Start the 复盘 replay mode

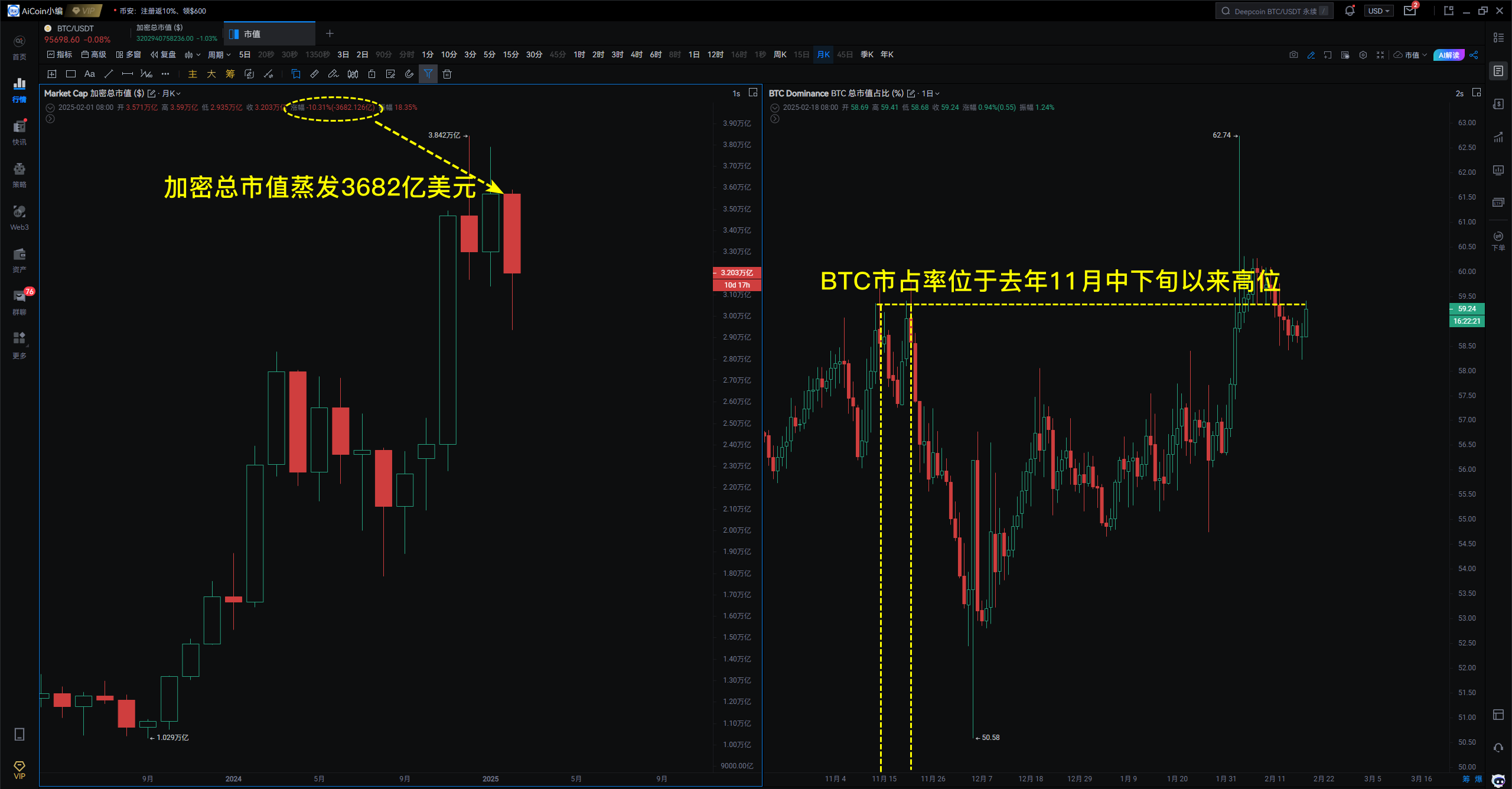163,55
